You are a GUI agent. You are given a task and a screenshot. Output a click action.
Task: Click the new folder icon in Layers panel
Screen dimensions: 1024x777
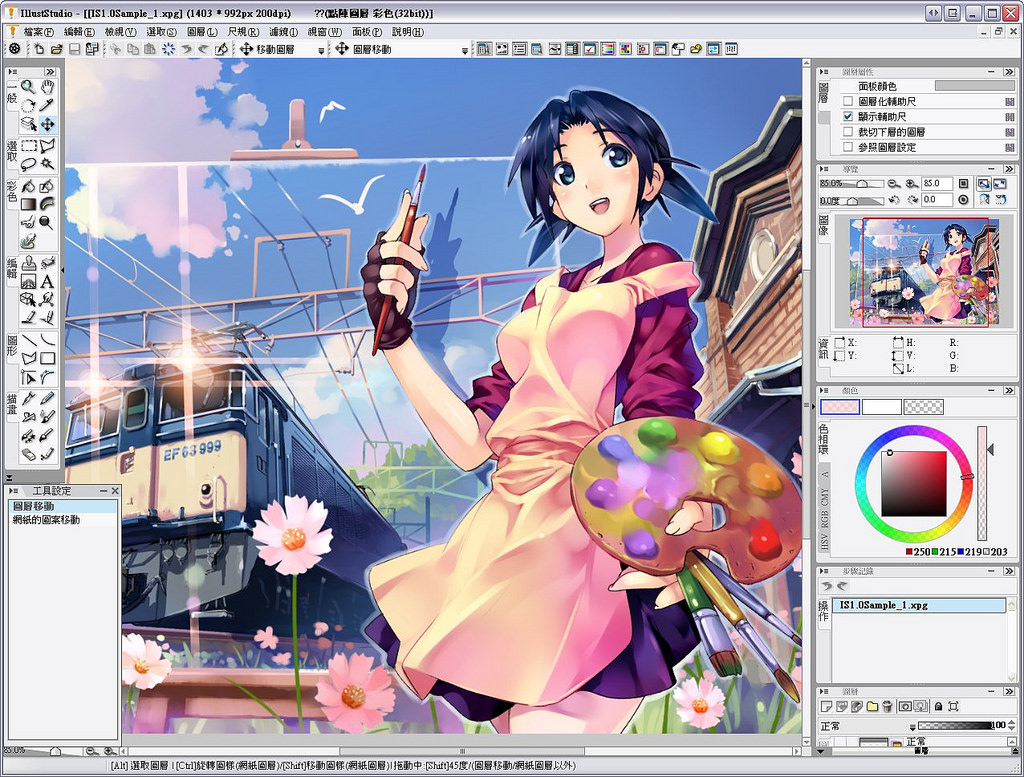pyautogui.click(x=872, y=706)
